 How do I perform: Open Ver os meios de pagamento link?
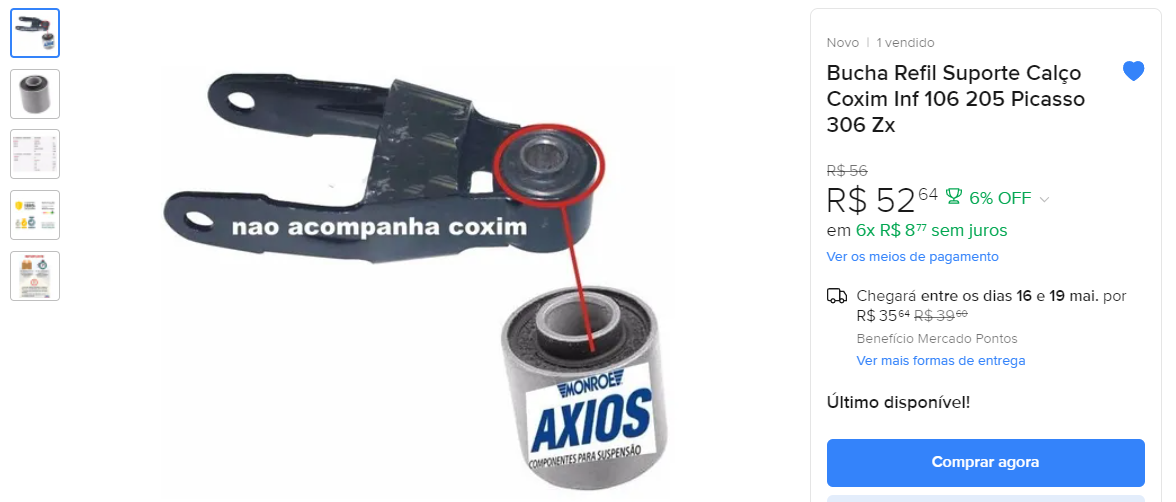click(x=912, y=257)
